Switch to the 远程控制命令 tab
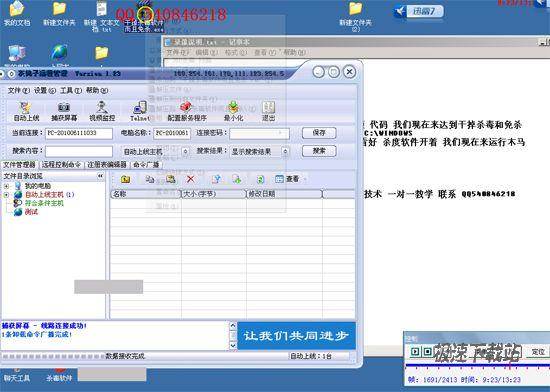550x392 pixels. pos(61,164)
